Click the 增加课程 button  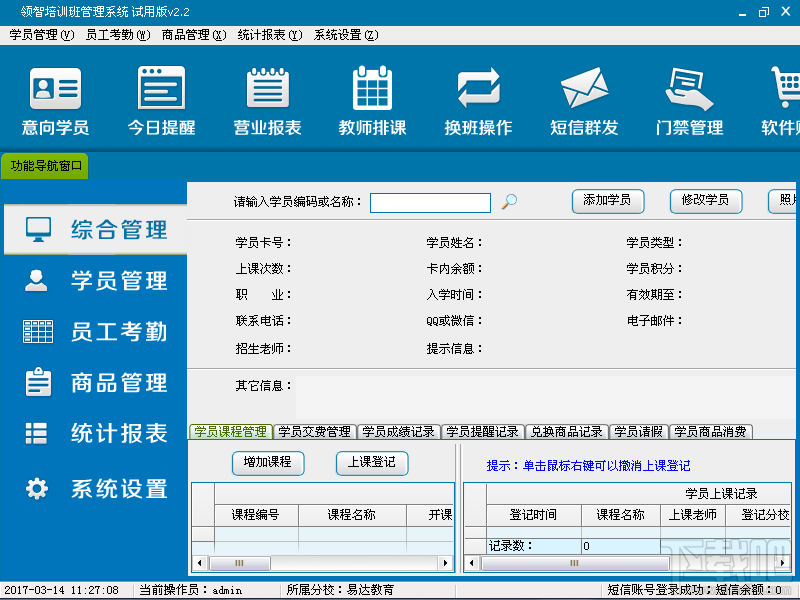(x=268, y=463)
